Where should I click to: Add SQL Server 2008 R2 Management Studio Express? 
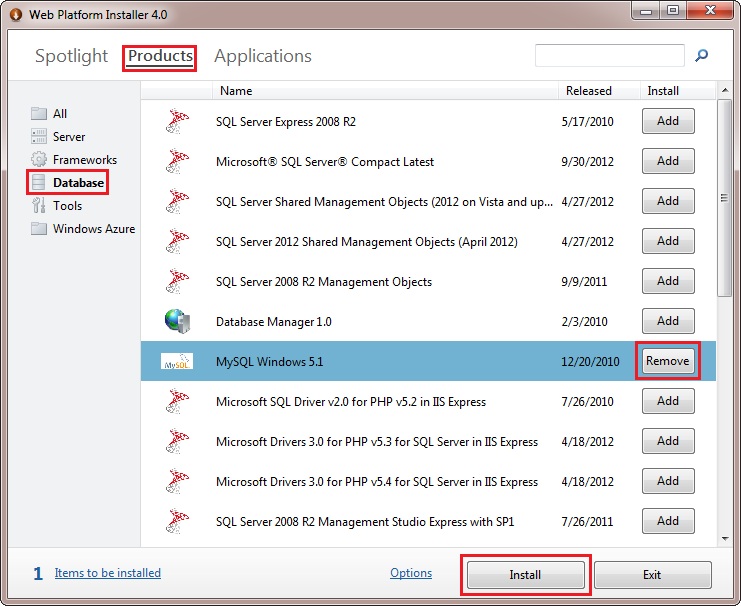tap(668, 521)
